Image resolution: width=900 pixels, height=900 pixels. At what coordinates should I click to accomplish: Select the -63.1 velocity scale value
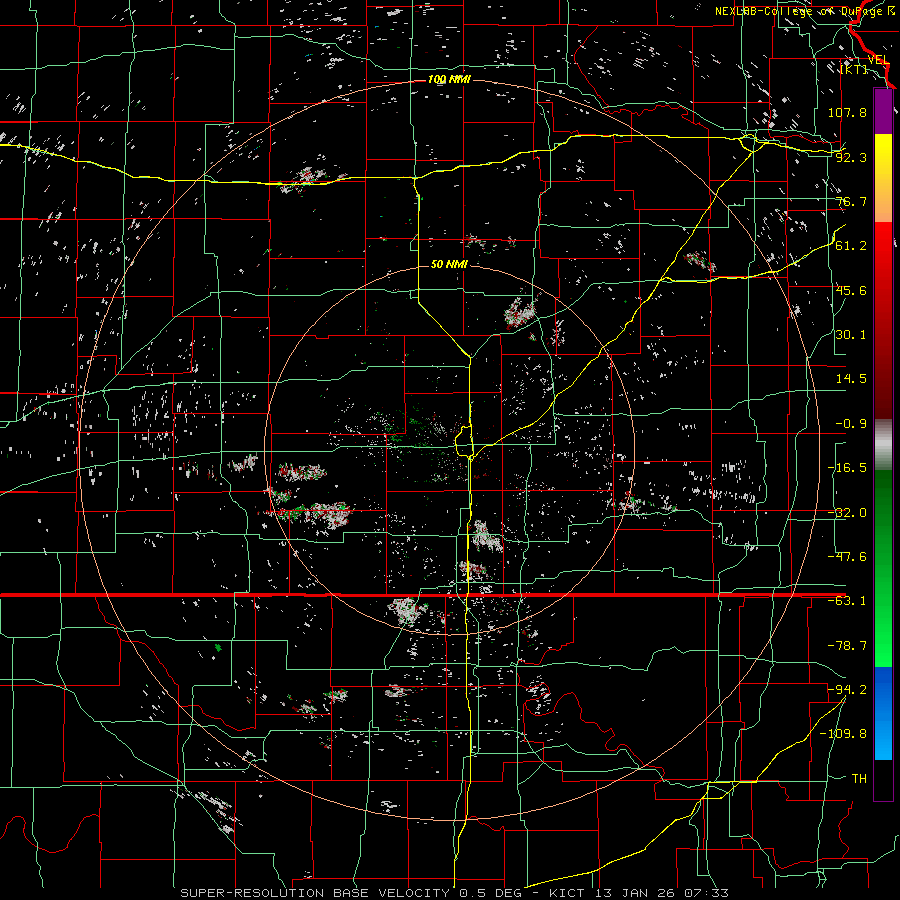pos(847,601)
